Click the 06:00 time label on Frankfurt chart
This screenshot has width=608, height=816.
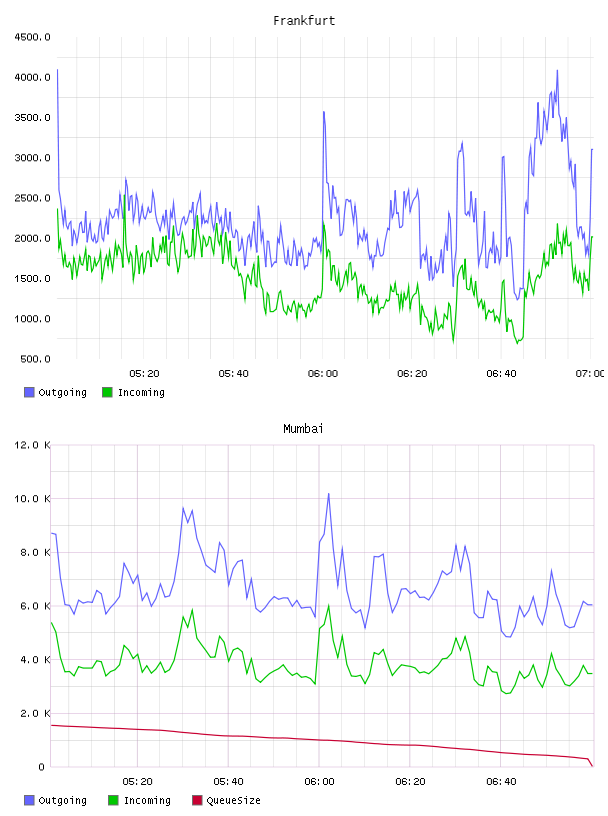pos(323,374)
